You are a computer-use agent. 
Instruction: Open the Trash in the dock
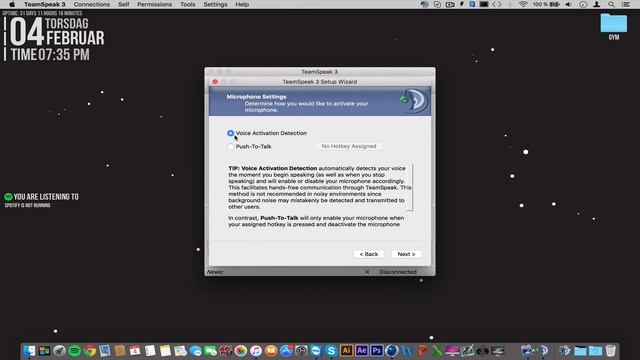610,351
